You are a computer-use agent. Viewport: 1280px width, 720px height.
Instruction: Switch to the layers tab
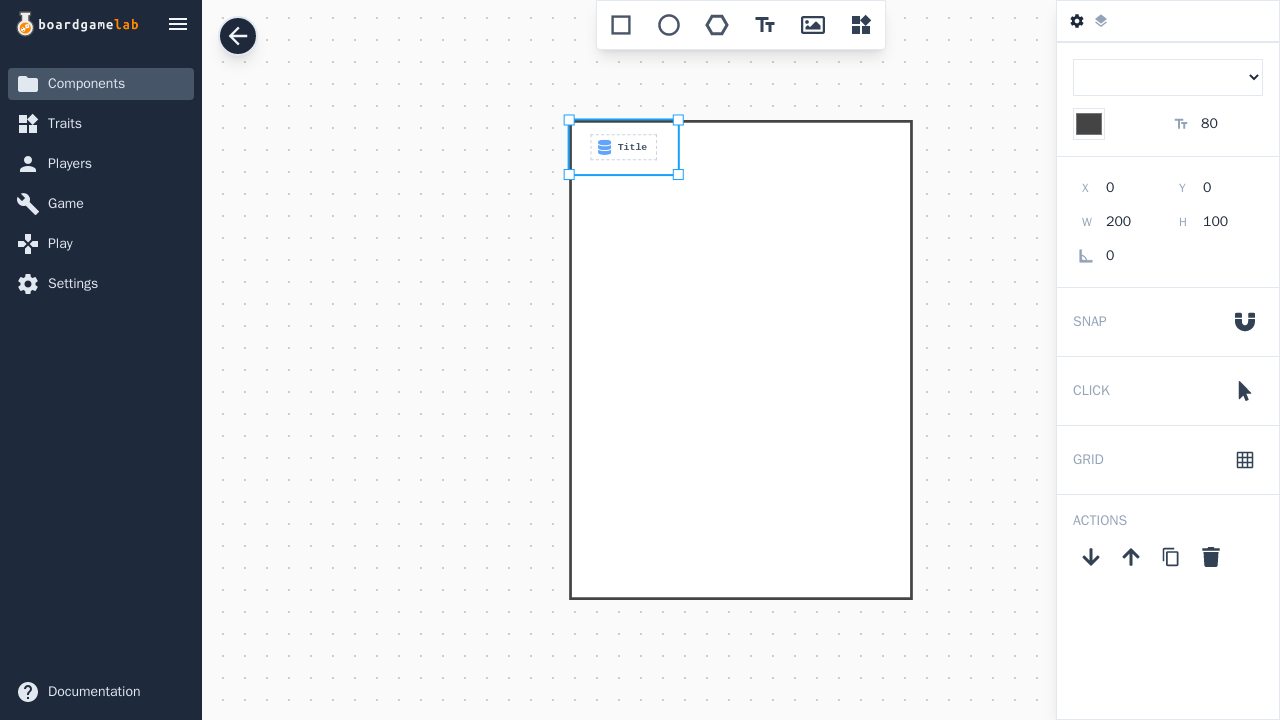coord(1101,21)
